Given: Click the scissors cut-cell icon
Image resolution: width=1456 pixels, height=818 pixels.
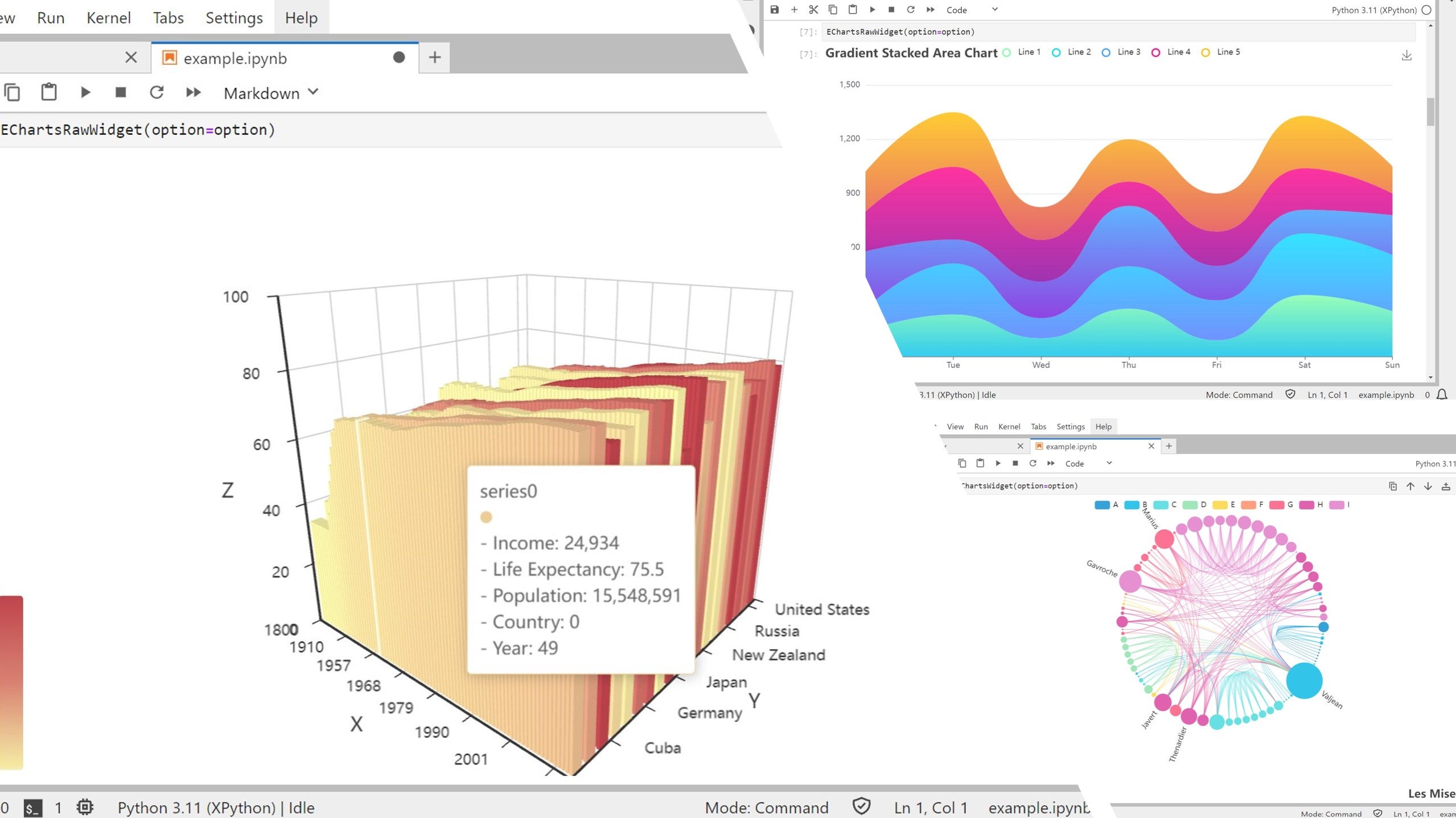Looking at the screenshot, I should tap(813, 10).
